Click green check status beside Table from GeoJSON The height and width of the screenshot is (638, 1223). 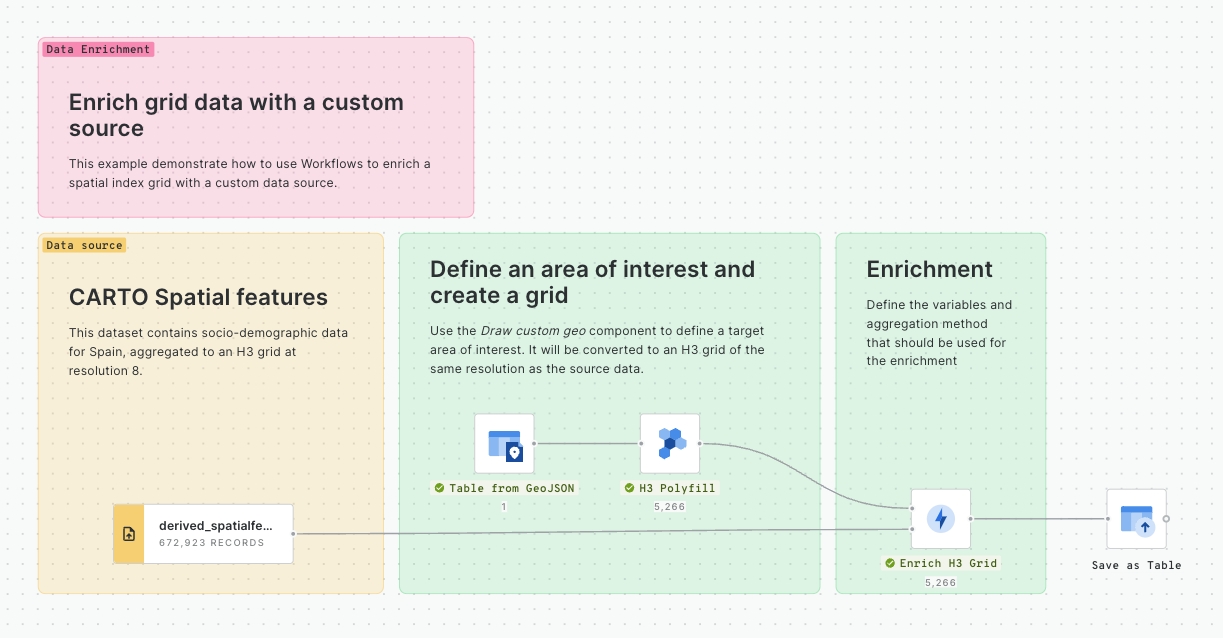coord(439,488)
